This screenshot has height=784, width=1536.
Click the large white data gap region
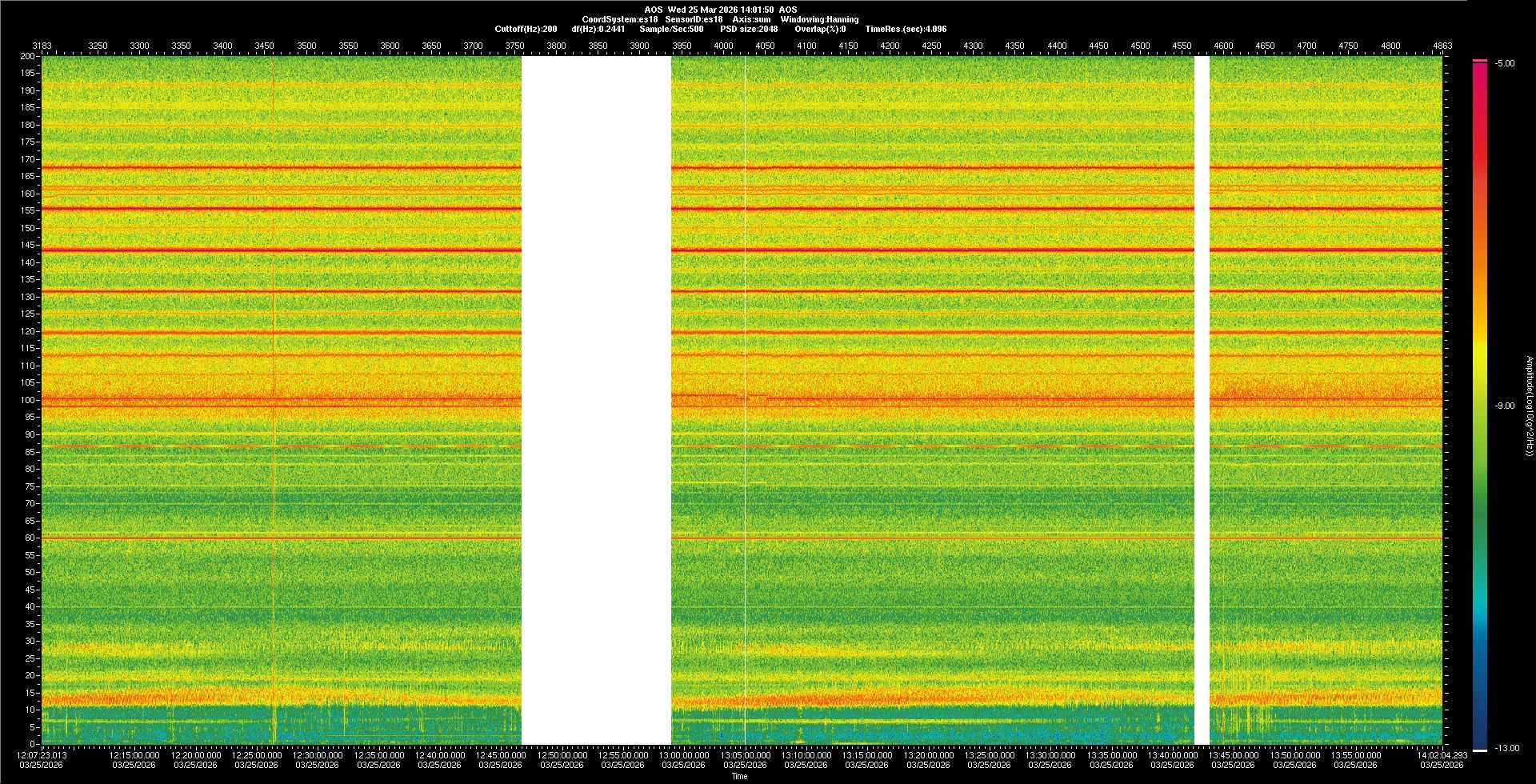tap(596, 400)
